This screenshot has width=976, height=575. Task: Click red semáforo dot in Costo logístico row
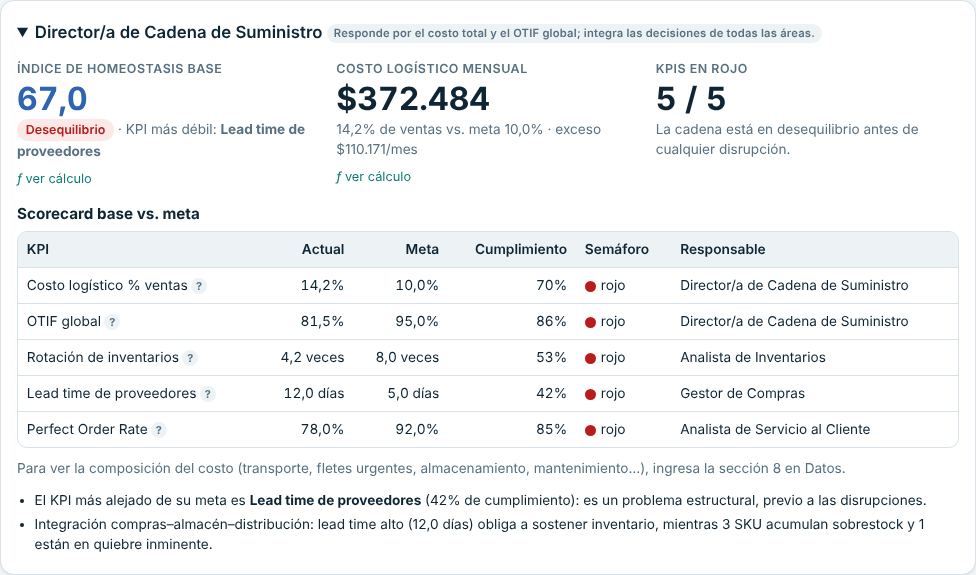click(590, 286)
